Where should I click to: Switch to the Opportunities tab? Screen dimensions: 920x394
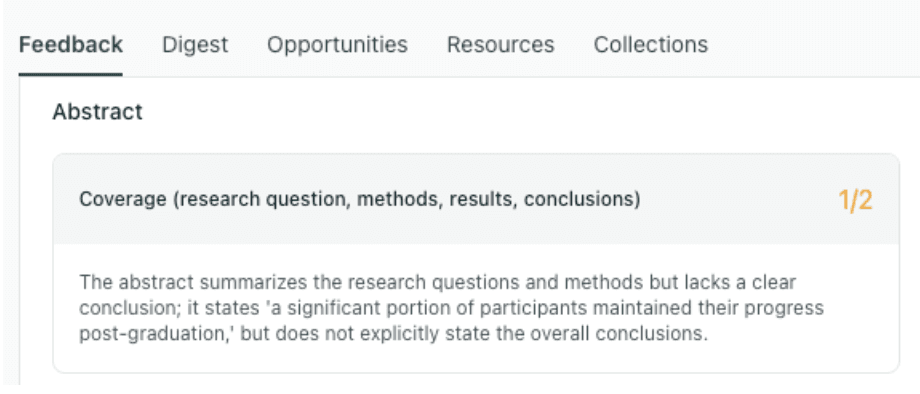[337, 45]
